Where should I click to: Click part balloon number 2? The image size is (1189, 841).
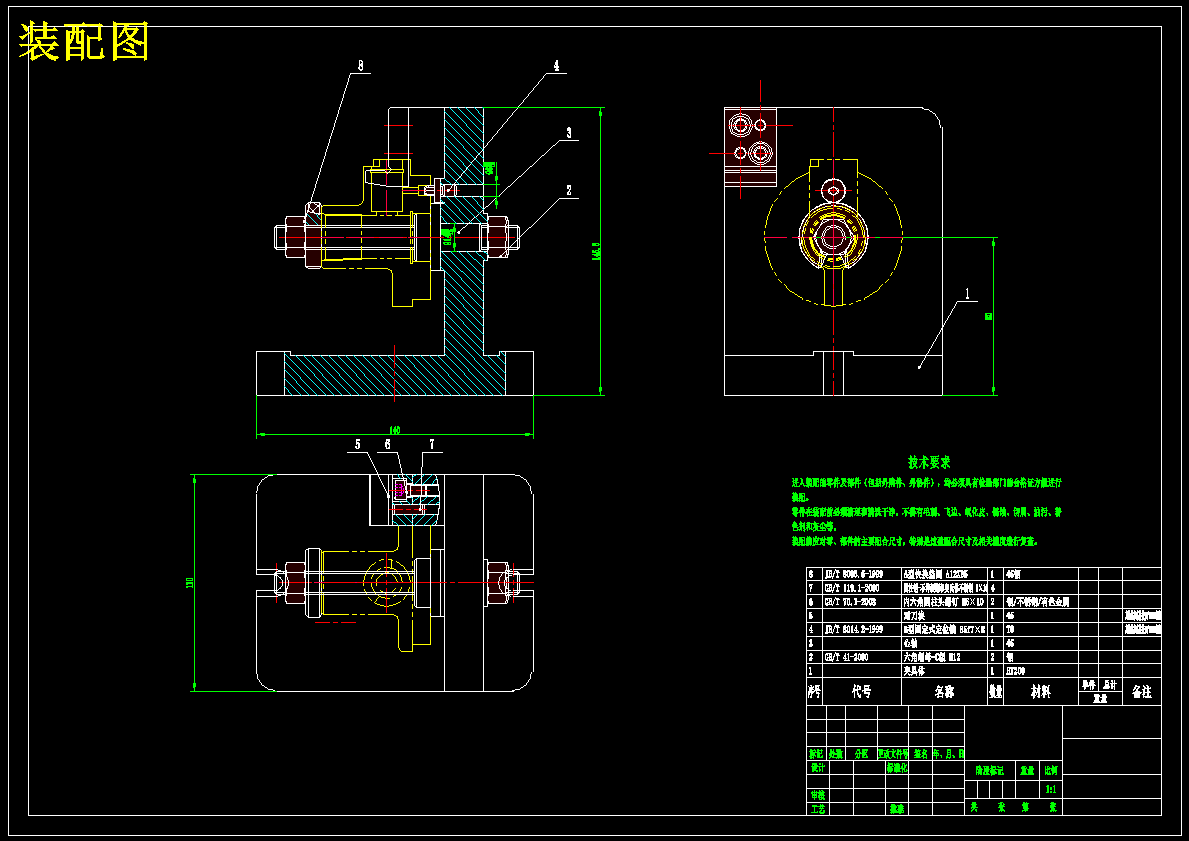[x=569, y=190]
